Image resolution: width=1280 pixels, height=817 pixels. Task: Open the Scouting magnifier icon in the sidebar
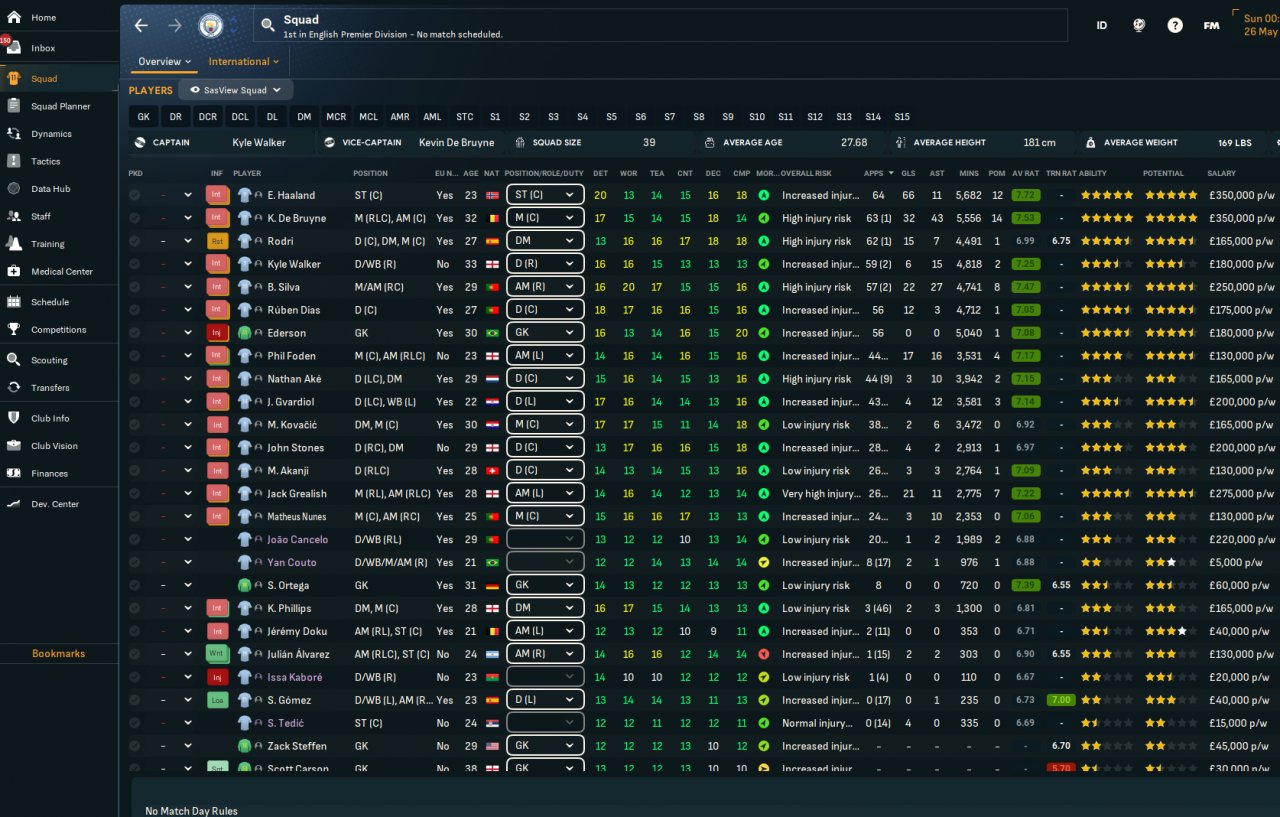tap(13, 360)
